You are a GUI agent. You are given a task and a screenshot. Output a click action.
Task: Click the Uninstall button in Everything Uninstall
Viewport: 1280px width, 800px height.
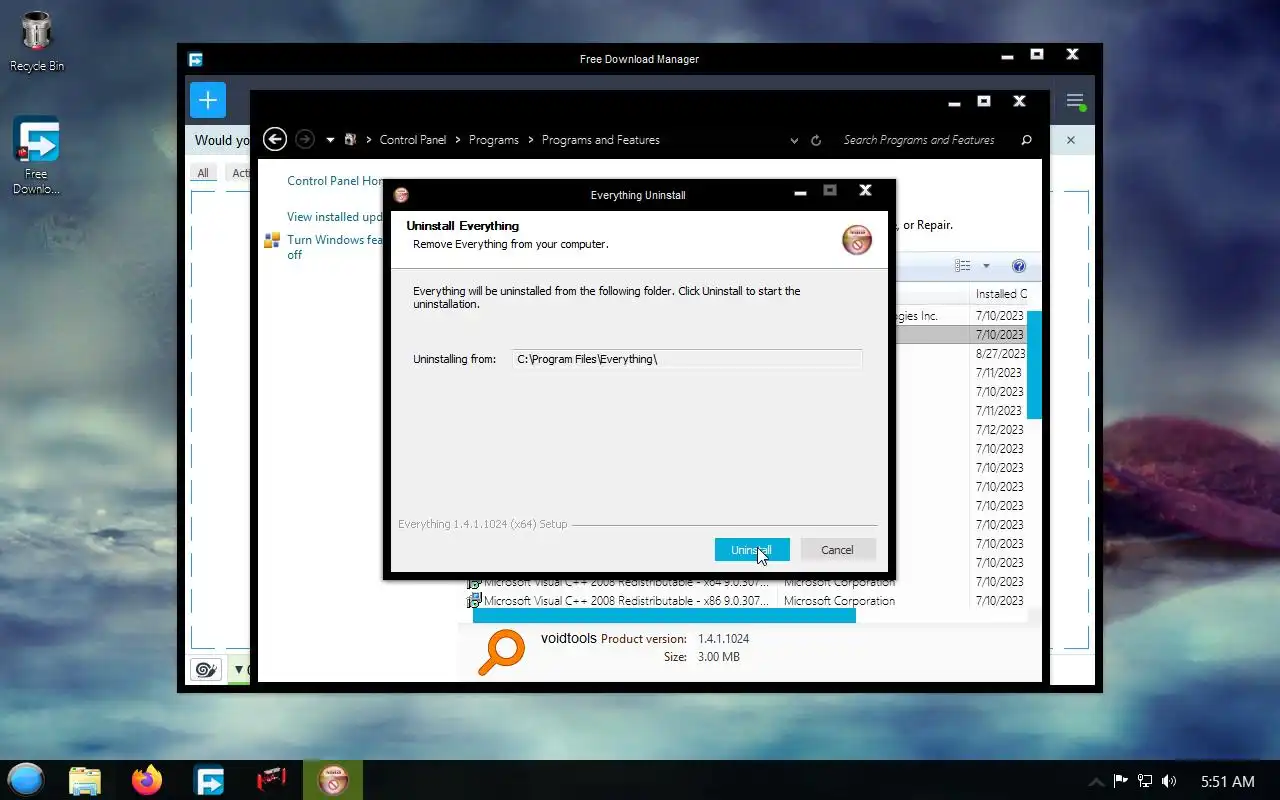(x=752, y=550)
